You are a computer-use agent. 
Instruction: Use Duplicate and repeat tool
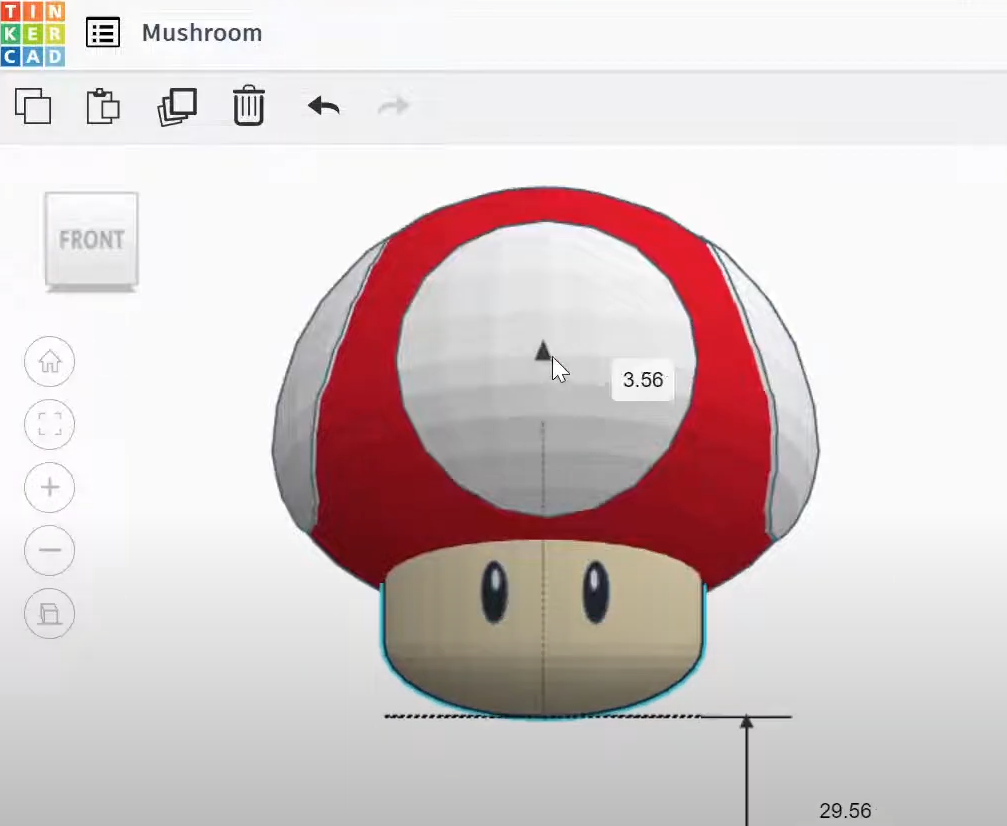point(175,107)
